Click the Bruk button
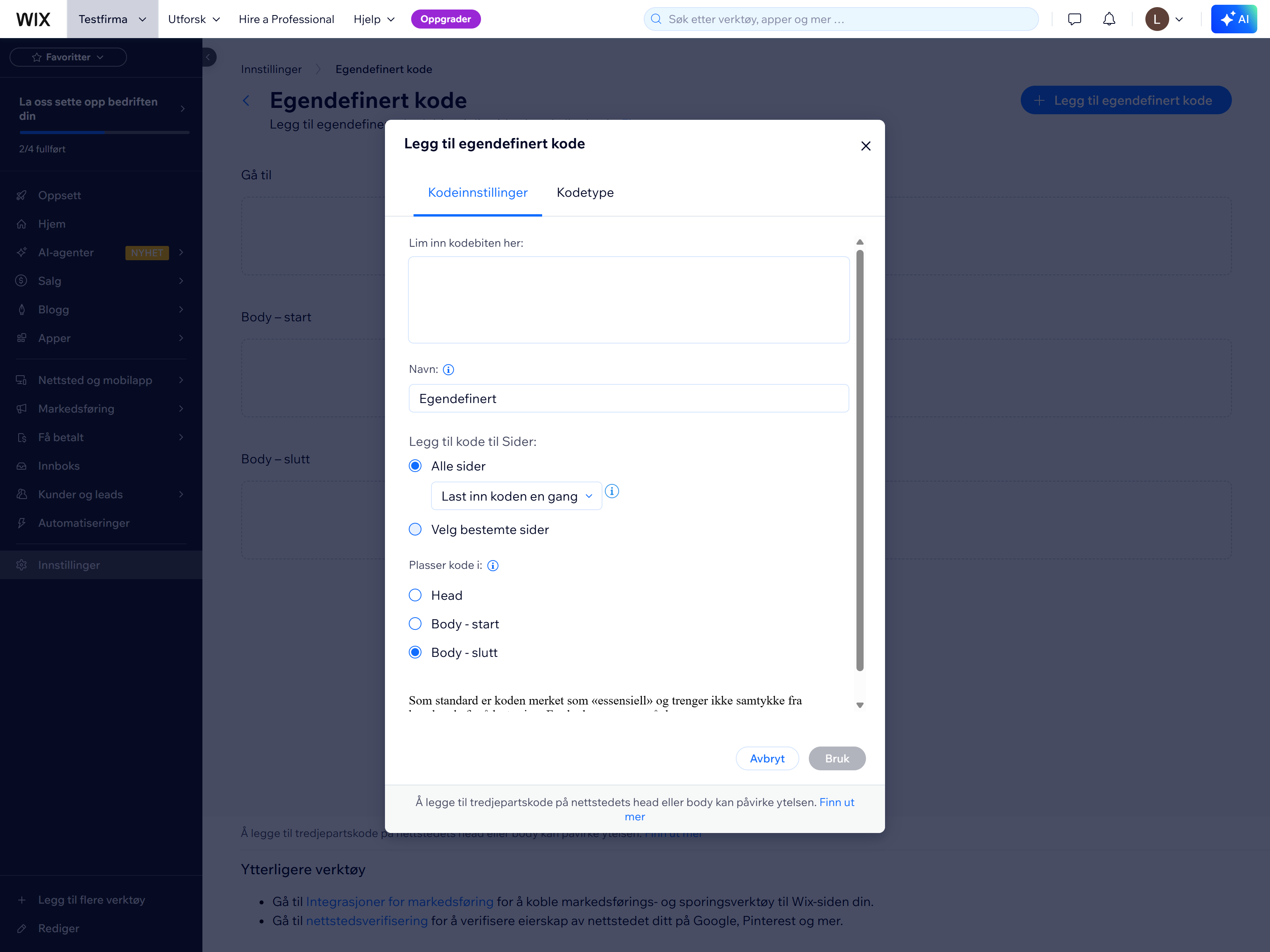Screen dimensions: 1270x952 [837, 758]
